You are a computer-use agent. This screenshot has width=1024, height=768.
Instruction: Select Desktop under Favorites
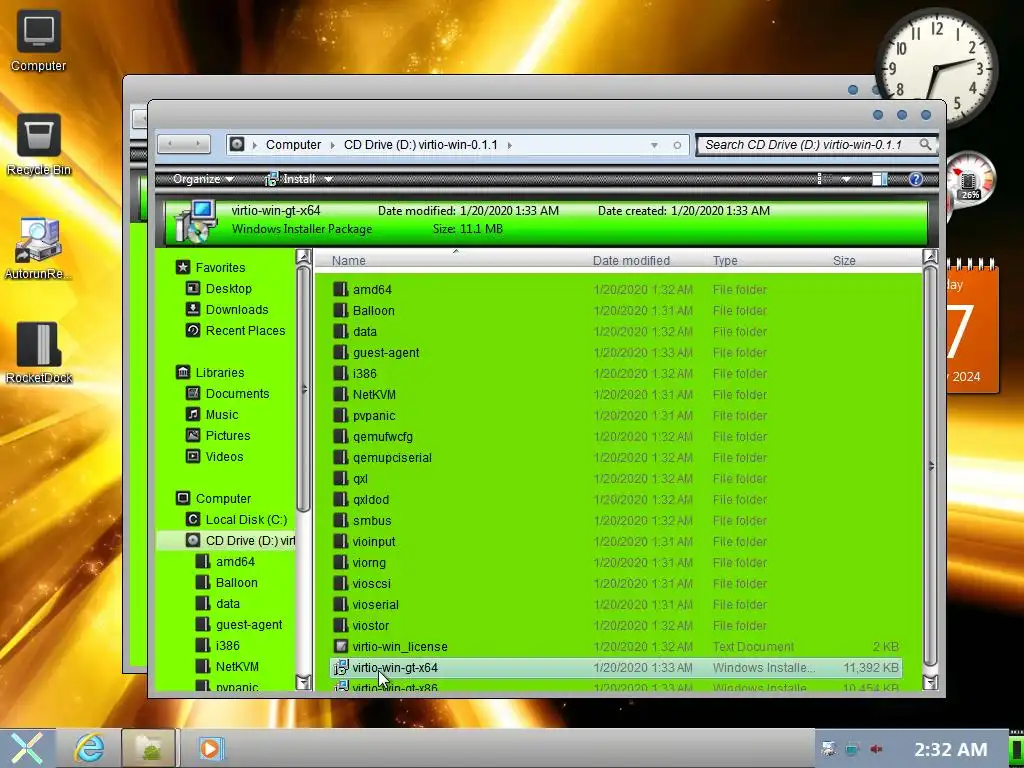tap(219, 288)
